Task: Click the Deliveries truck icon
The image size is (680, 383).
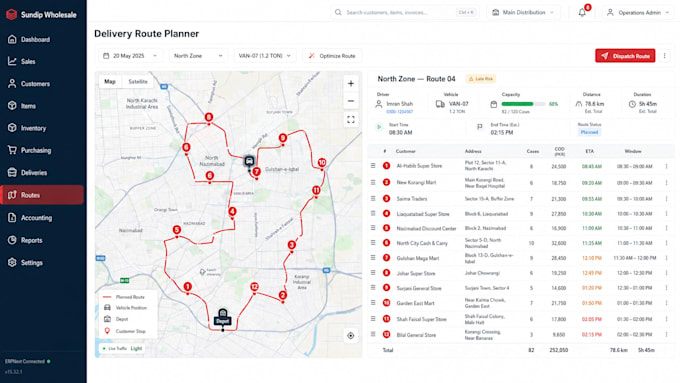Action: (12, 173)
